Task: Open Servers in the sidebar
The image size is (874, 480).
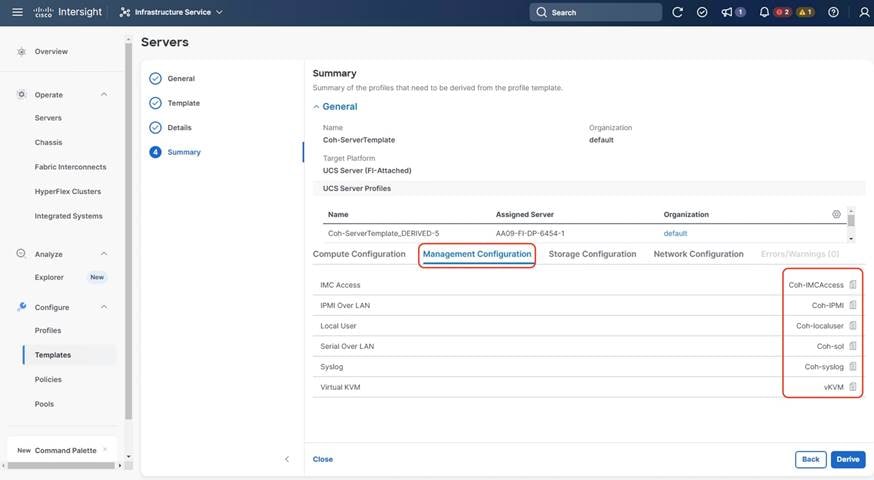Action: (48, 118)
